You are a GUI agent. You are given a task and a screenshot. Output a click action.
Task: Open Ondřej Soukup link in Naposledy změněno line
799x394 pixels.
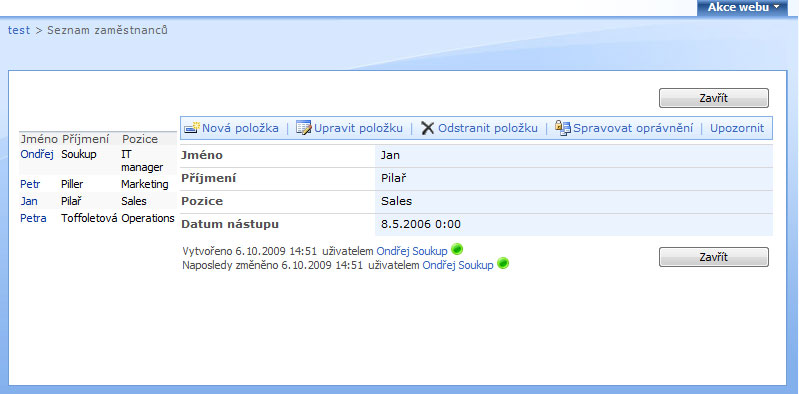click(x=458, y=265)
